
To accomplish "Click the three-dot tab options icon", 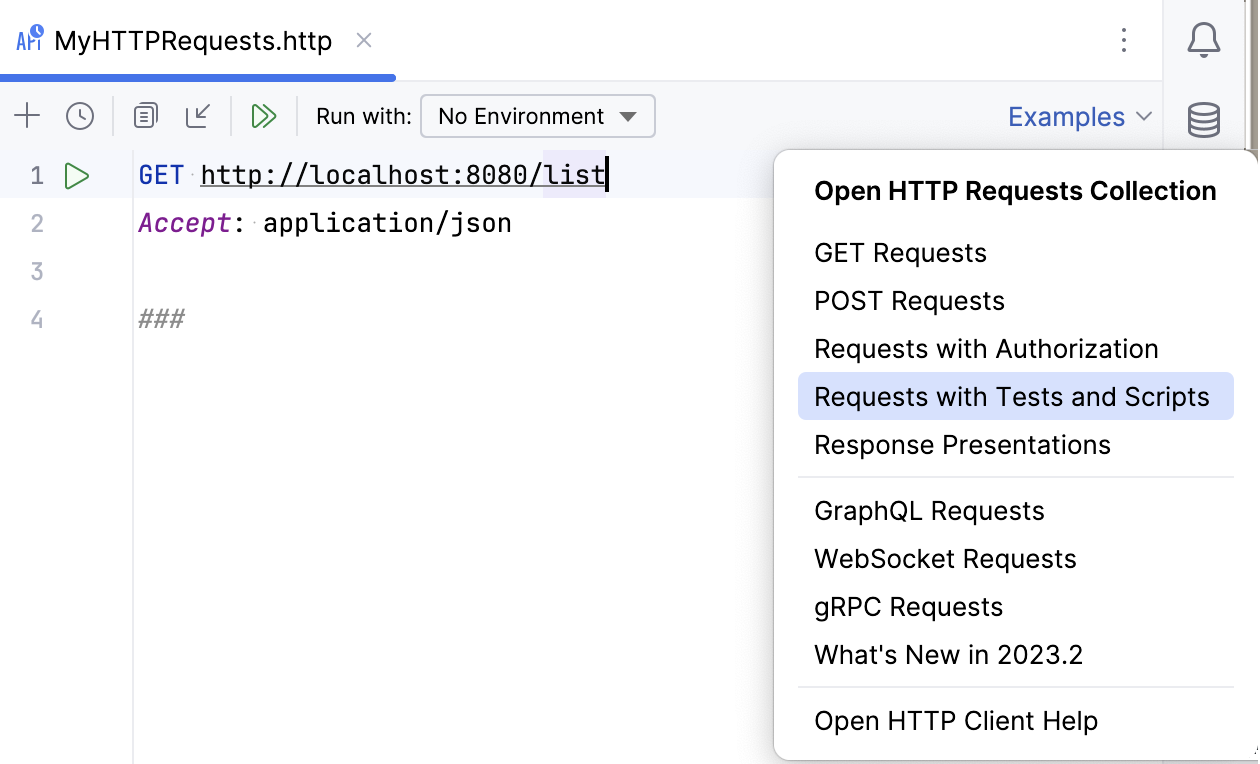I will coord(1124,41).
